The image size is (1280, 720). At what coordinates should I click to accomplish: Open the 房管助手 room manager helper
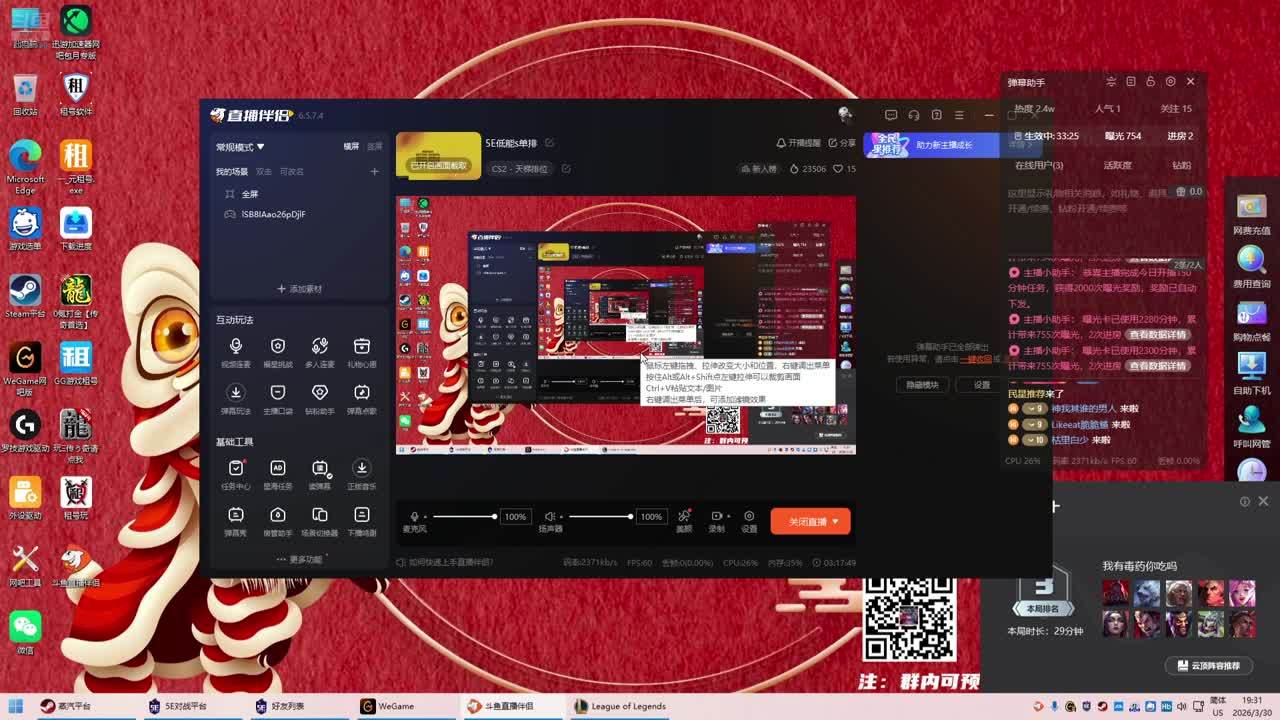[278, 521]
